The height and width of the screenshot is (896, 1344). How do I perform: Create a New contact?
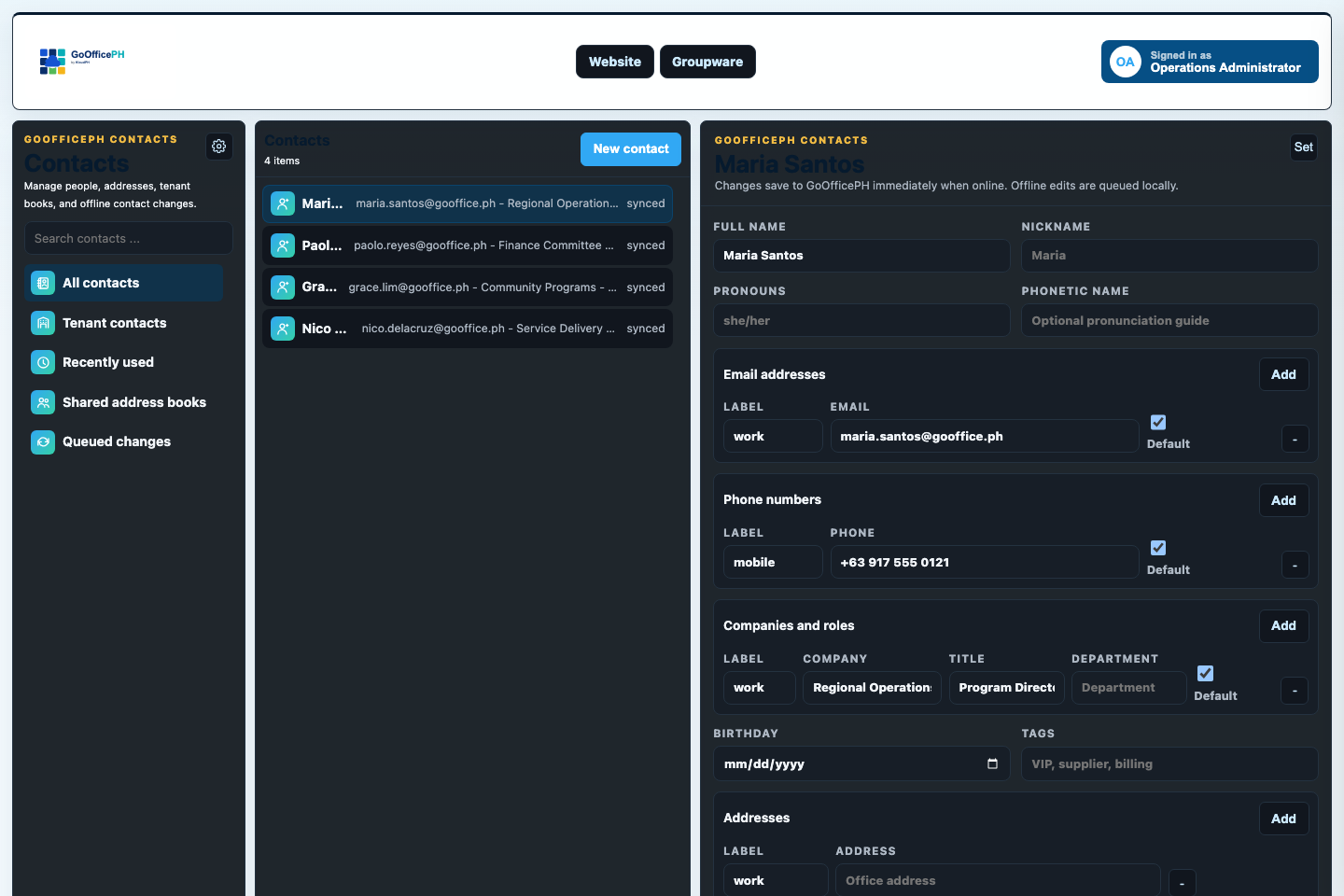coord(631,149)
